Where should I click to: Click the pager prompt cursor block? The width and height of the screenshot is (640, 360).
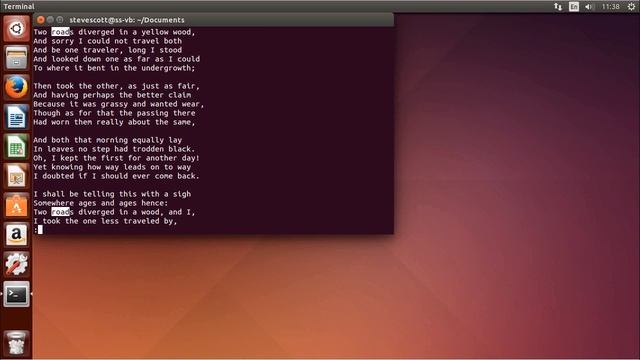point(40,230)
